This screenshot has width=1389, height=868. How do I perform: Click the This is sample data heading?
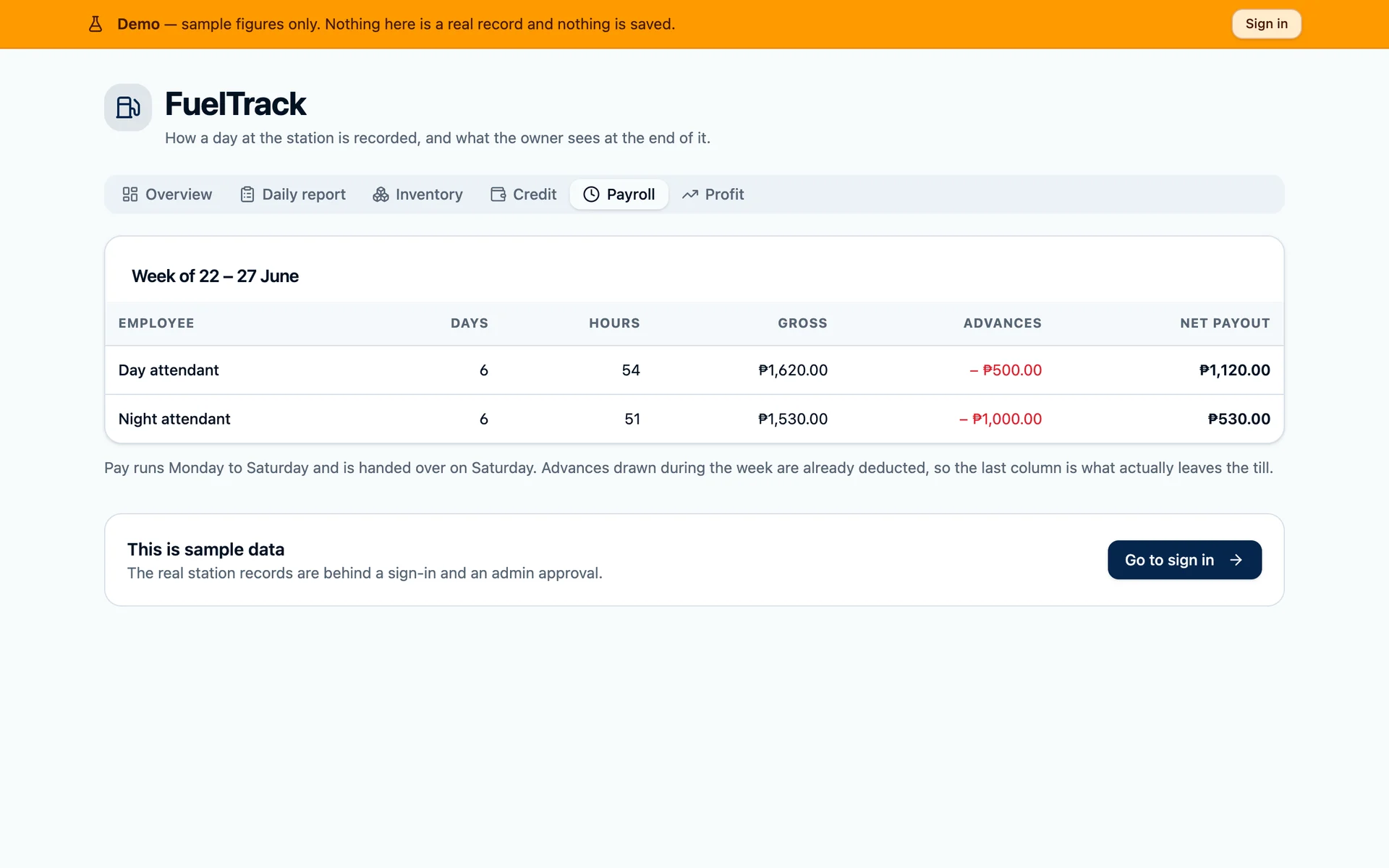click(205, 550)
